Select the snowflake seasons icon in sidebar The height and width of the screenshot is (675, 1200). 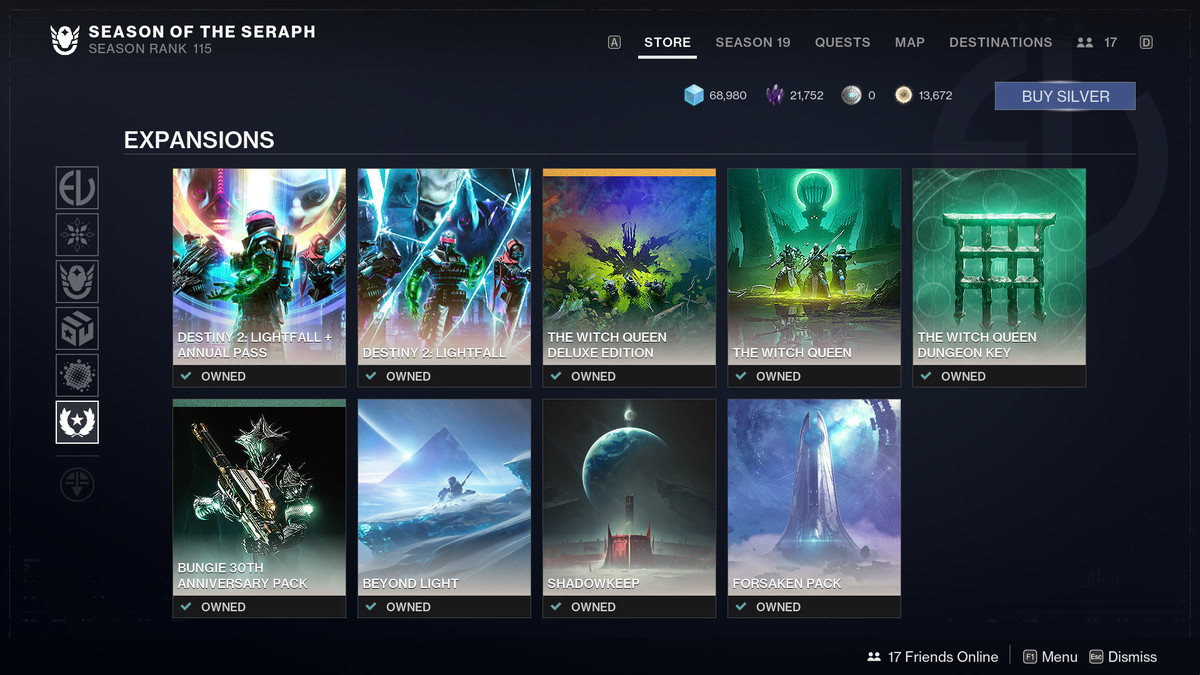tap(77, 234)
